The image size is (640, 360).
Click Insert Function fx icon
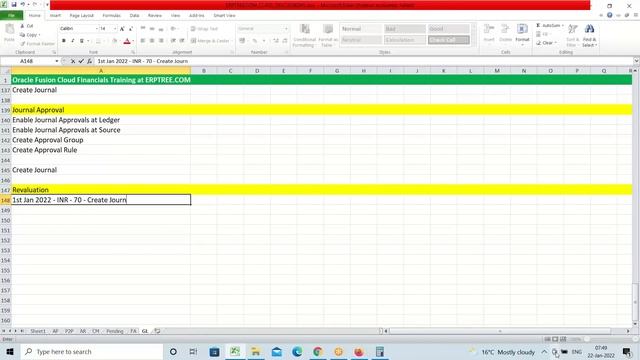[x=89, y=61]
